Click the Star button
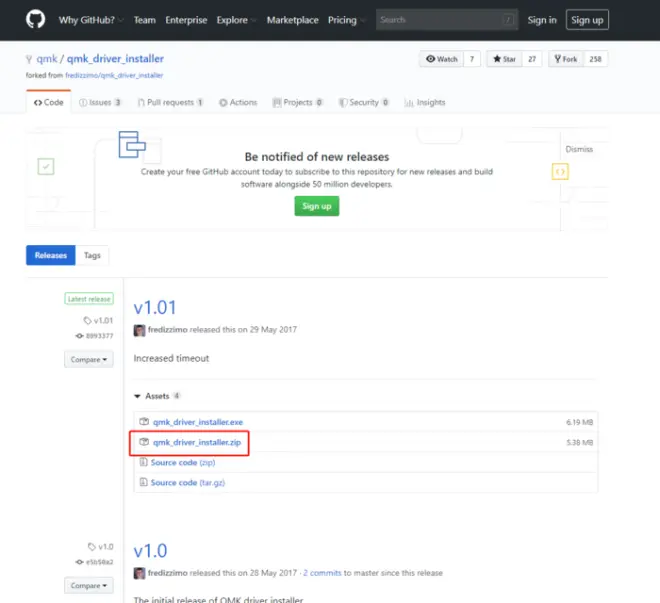Screen dimensions: 660x603 504,59
